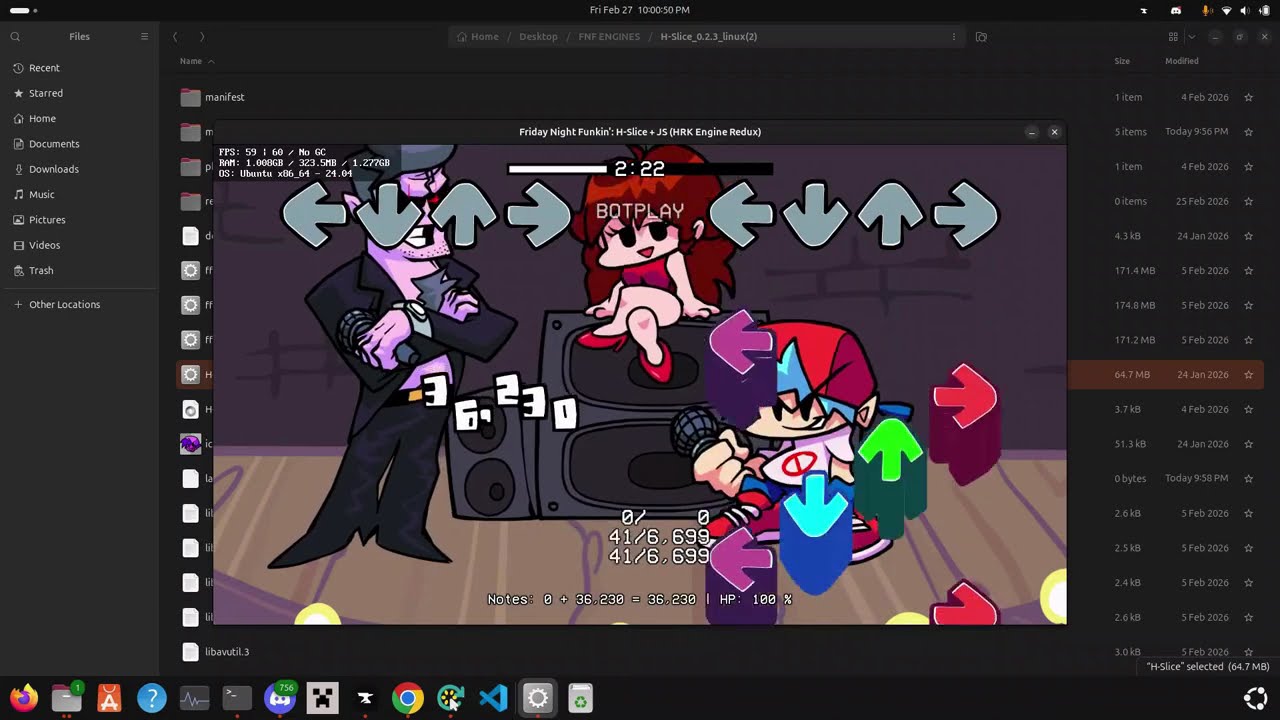The height and width of the screenshot is (720, 1280).
Task: Click the battery icon in the top bar
Action: click(x=1264, y=10)
